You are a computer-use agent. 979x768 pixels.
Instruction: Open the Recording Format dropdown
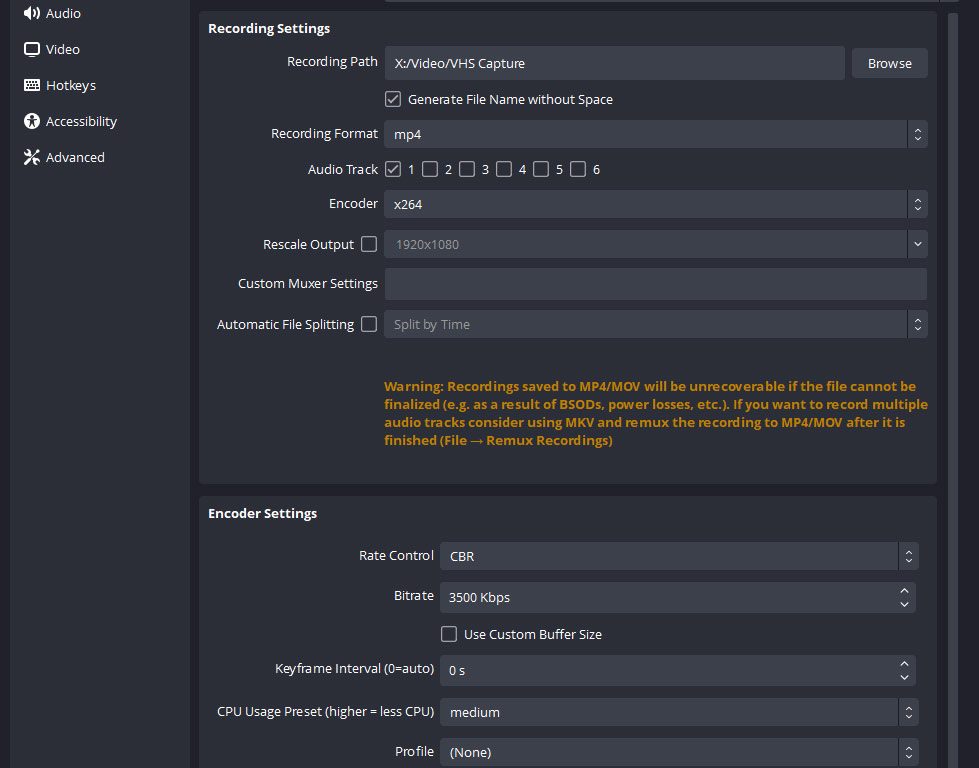click(655, 133)
